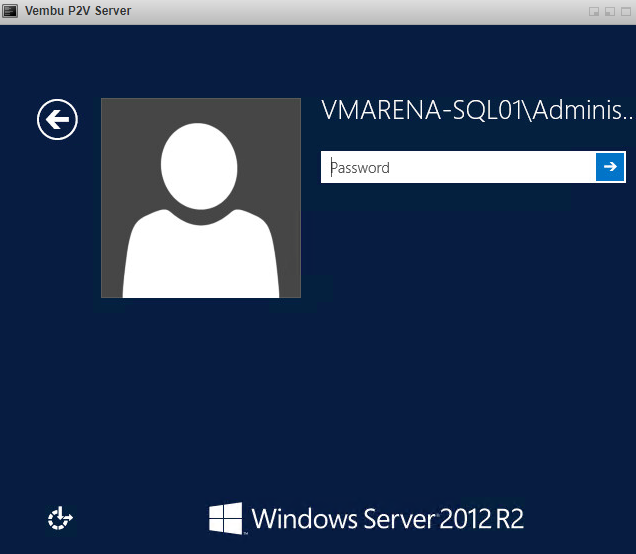636x554 pixels.
Task: Submit password with blue arrow button
Action: (x=610, y=167)
